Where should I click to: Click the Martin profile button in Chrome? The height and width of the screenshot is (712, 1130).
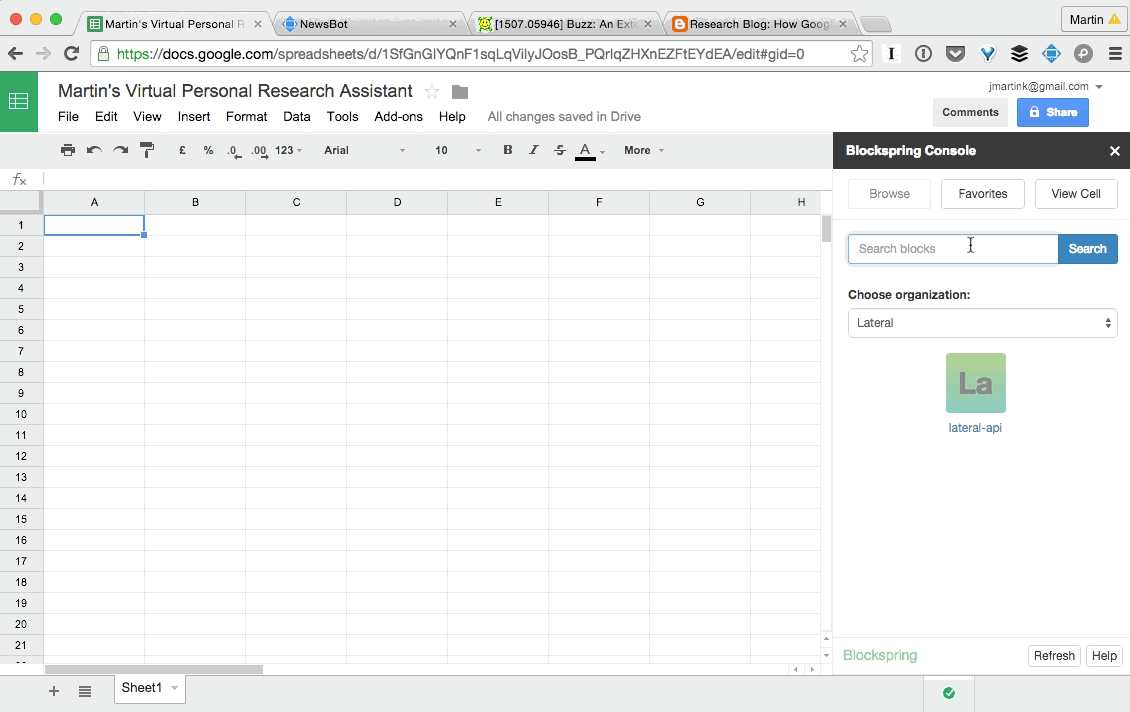tap(1094, 19)
